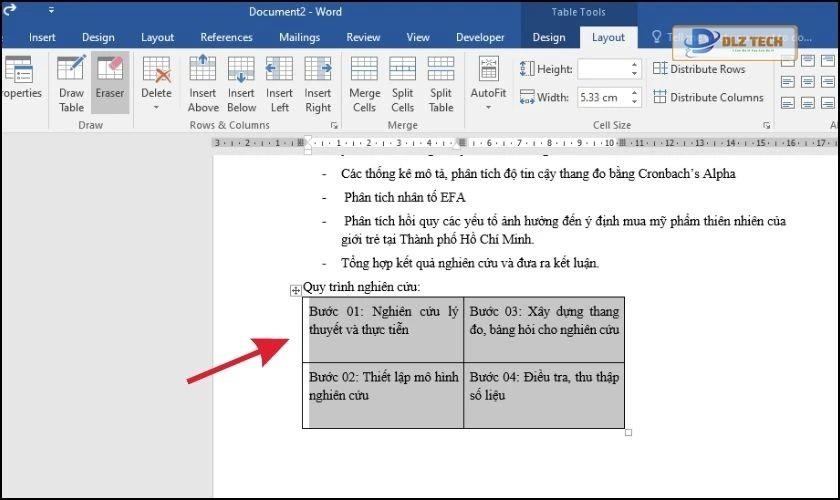The width and height of the screenshot is (840, 500).
Task: Add a column with Insert Left
Action: pos(279,83)
